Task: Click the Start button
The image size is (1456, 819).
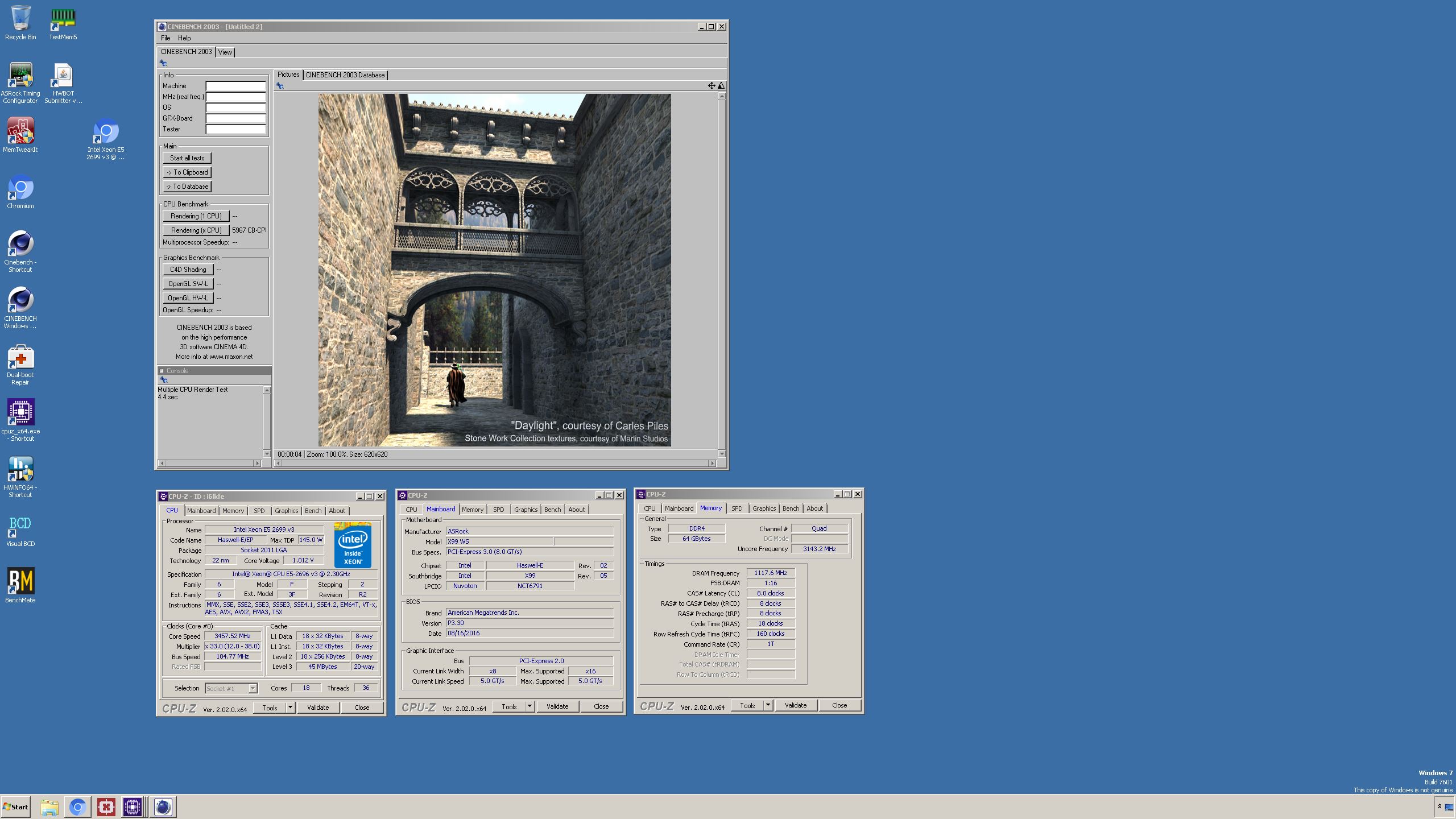Action: (15, 807)
